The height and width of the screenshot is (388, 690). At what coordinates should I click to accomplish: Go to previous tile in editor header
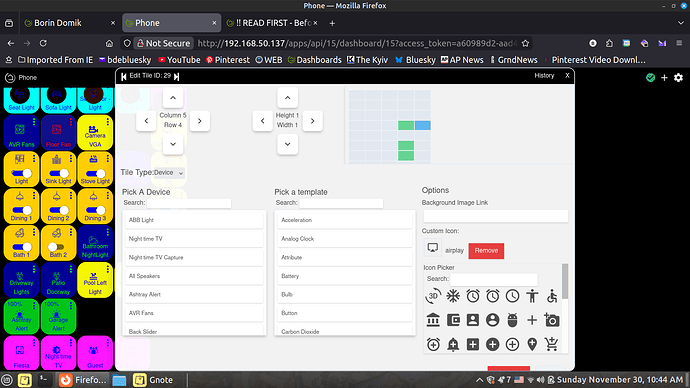pyautogui.click(x=124, y=76)
